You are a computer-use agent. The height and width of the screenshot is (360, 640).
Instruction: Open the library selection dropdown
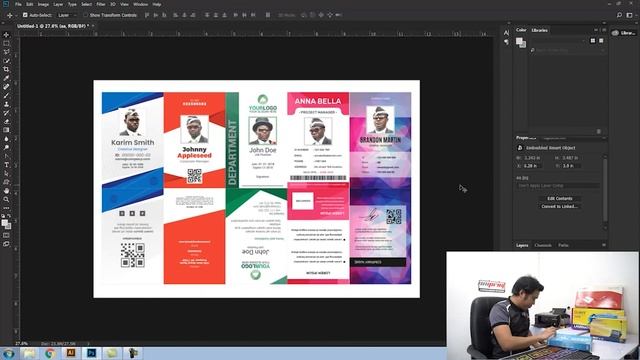[x=557, y=41]
